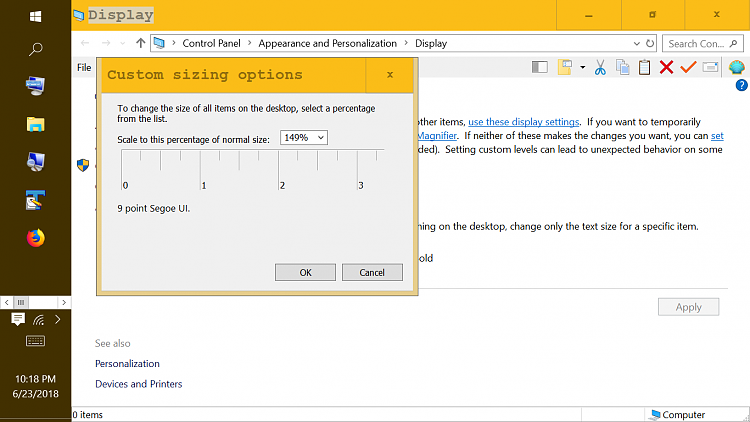Open network wireless tray icon
Viewport: 750px width, 422px height.
click(x=38, y=319)
